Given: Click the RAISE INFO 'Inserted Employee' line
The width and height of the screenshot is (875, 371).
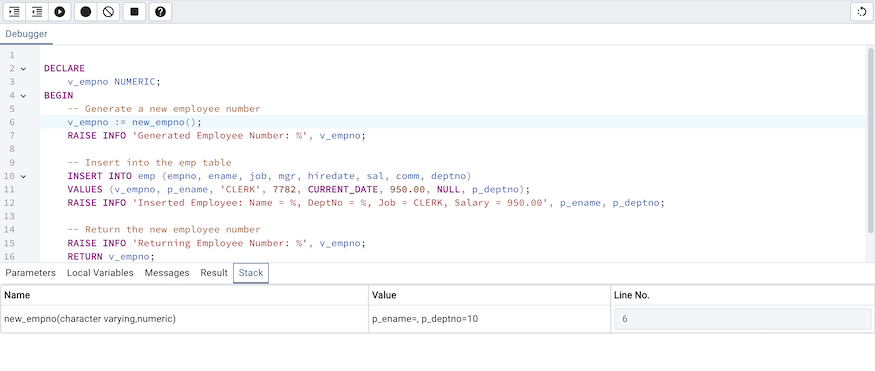Looking at the screenshot, I should [x=366, y=203].
